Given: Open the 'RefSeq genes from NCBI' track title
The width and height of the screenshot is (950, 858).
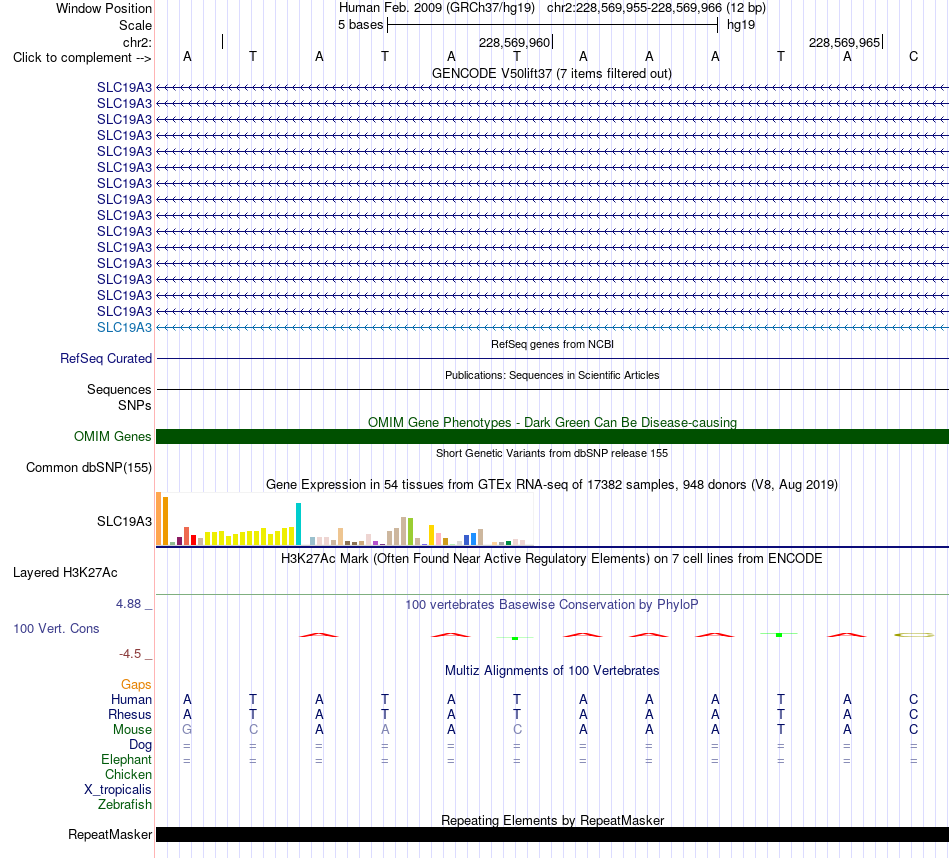Looking at the screenshot, I should 552,344.
